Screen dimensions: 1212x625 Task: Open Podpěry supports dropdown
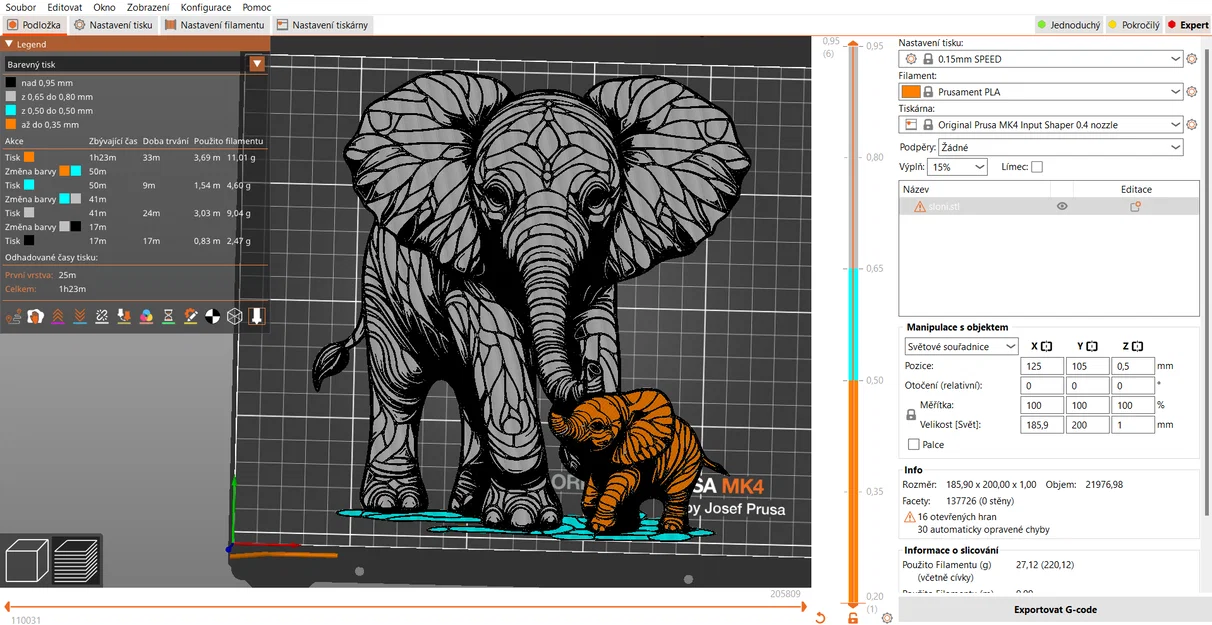1060,147
